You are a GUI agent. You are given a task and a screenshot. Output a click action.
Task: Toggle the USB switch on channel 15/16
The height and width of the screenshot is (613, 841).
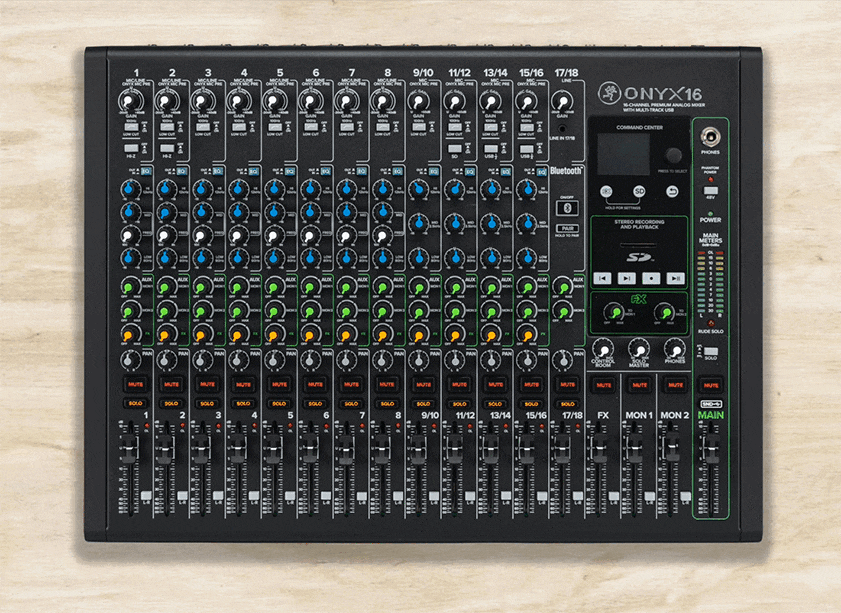(x=527, y=149)
